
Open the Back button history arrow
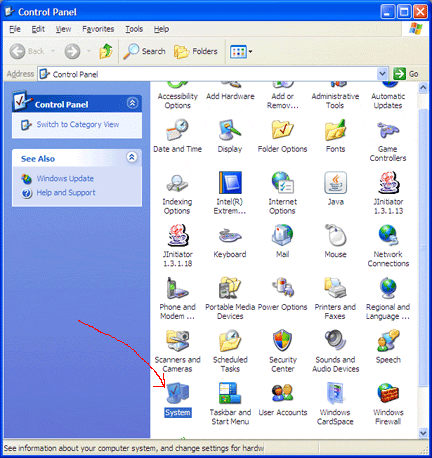pyautogui.click(x=53, y=51)
